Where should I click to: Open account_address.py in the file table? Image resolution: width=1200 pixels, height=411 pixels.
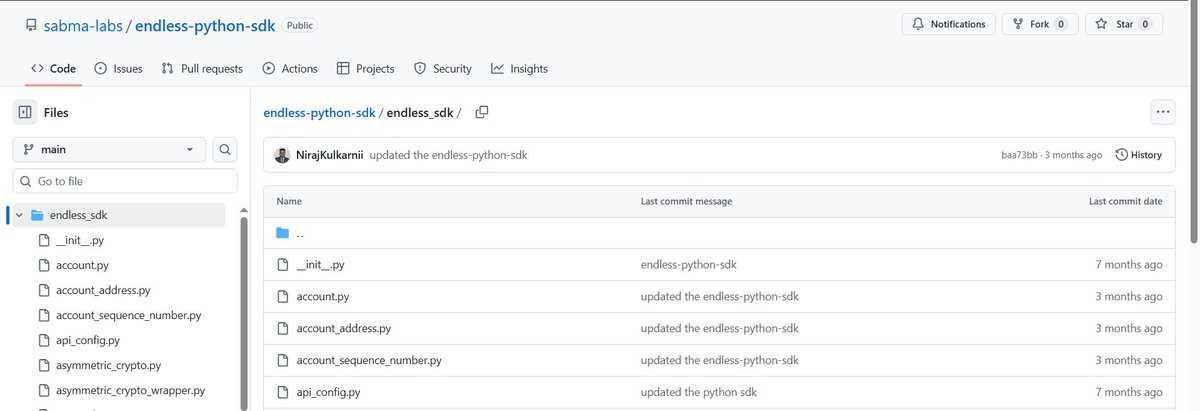[x=343, y=328]
